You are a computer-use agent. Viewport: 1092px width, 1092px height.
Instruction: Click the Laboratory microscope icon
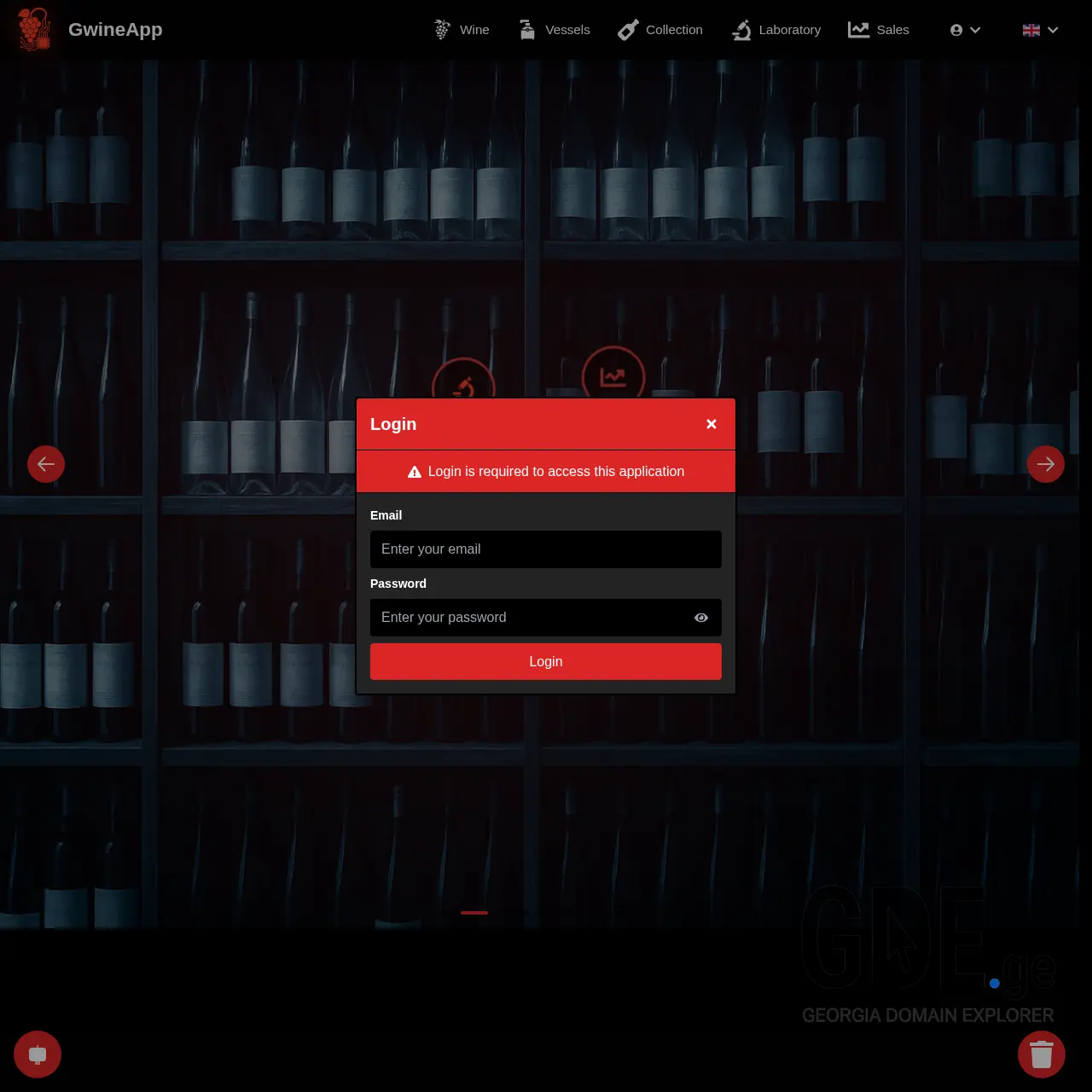pos(741,29)
